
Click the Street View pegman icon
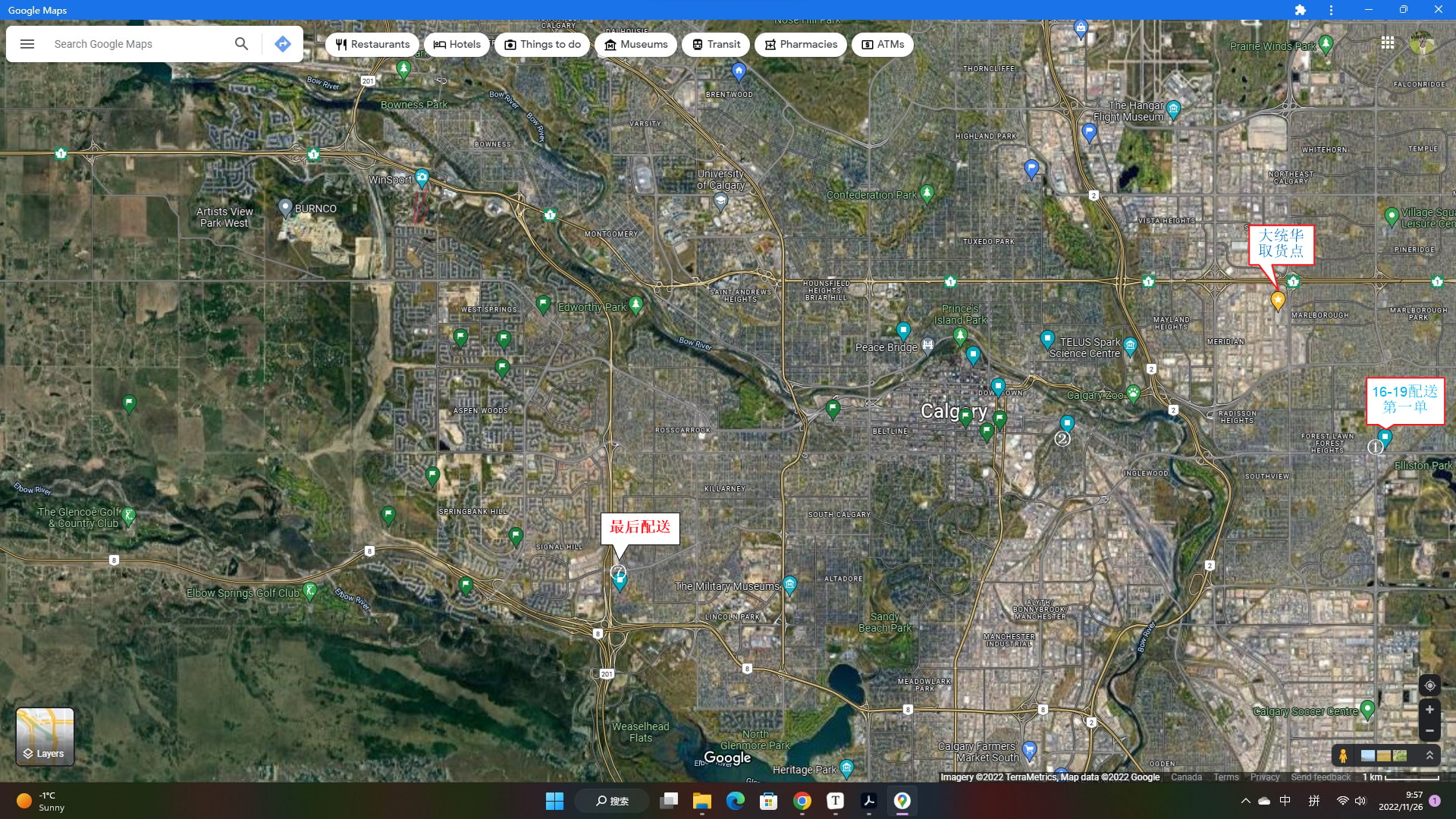coord(1344,755)
